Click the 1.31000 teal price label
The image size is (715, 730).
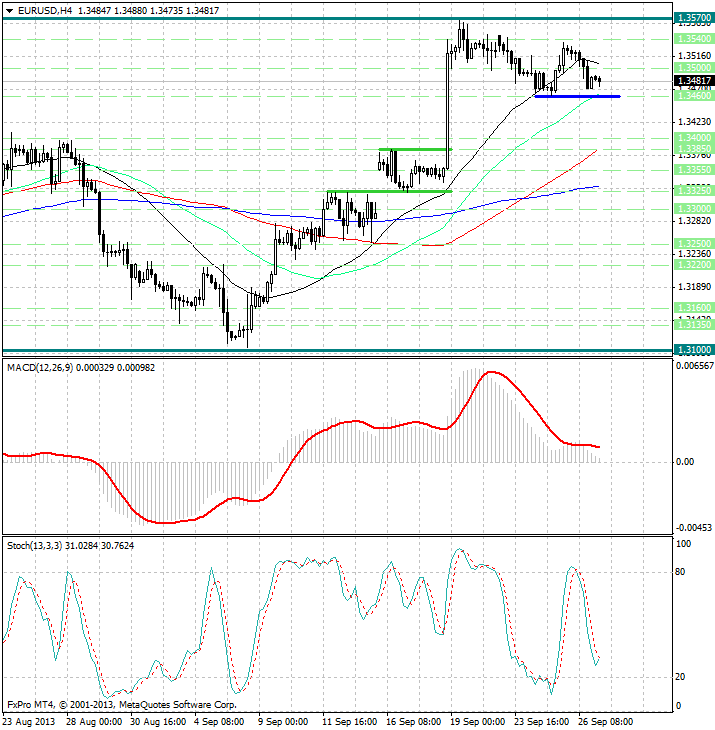tap(694, 350)
